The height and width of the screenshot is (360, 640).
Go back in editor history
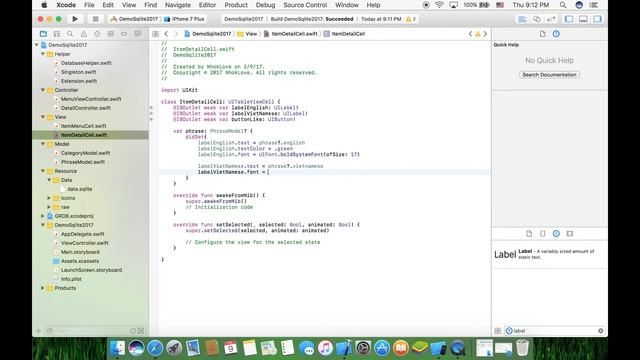click(166, 34)
